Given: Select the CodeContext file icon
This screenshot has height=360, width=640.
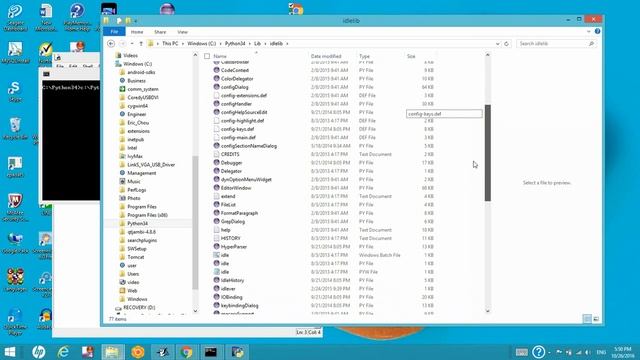Looking at the screenshot, I should (216, 70).
